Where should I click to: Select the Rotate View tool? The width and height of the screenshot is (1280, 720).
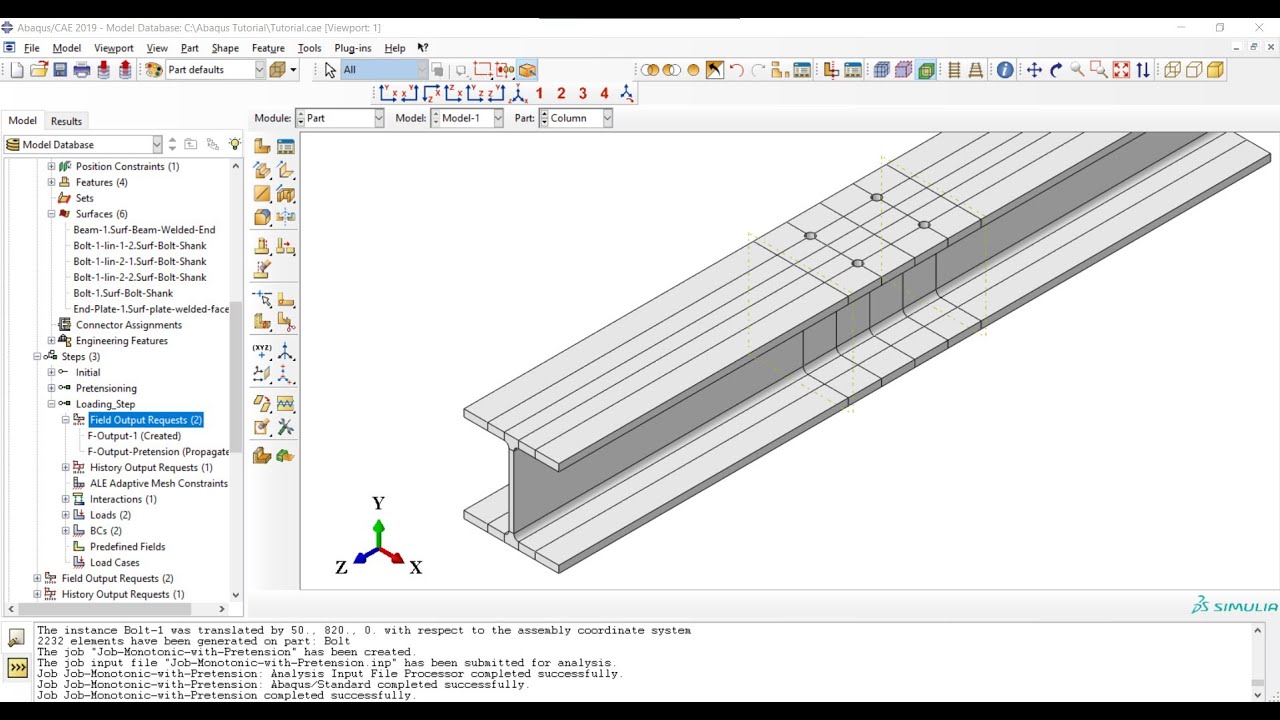1056,70
